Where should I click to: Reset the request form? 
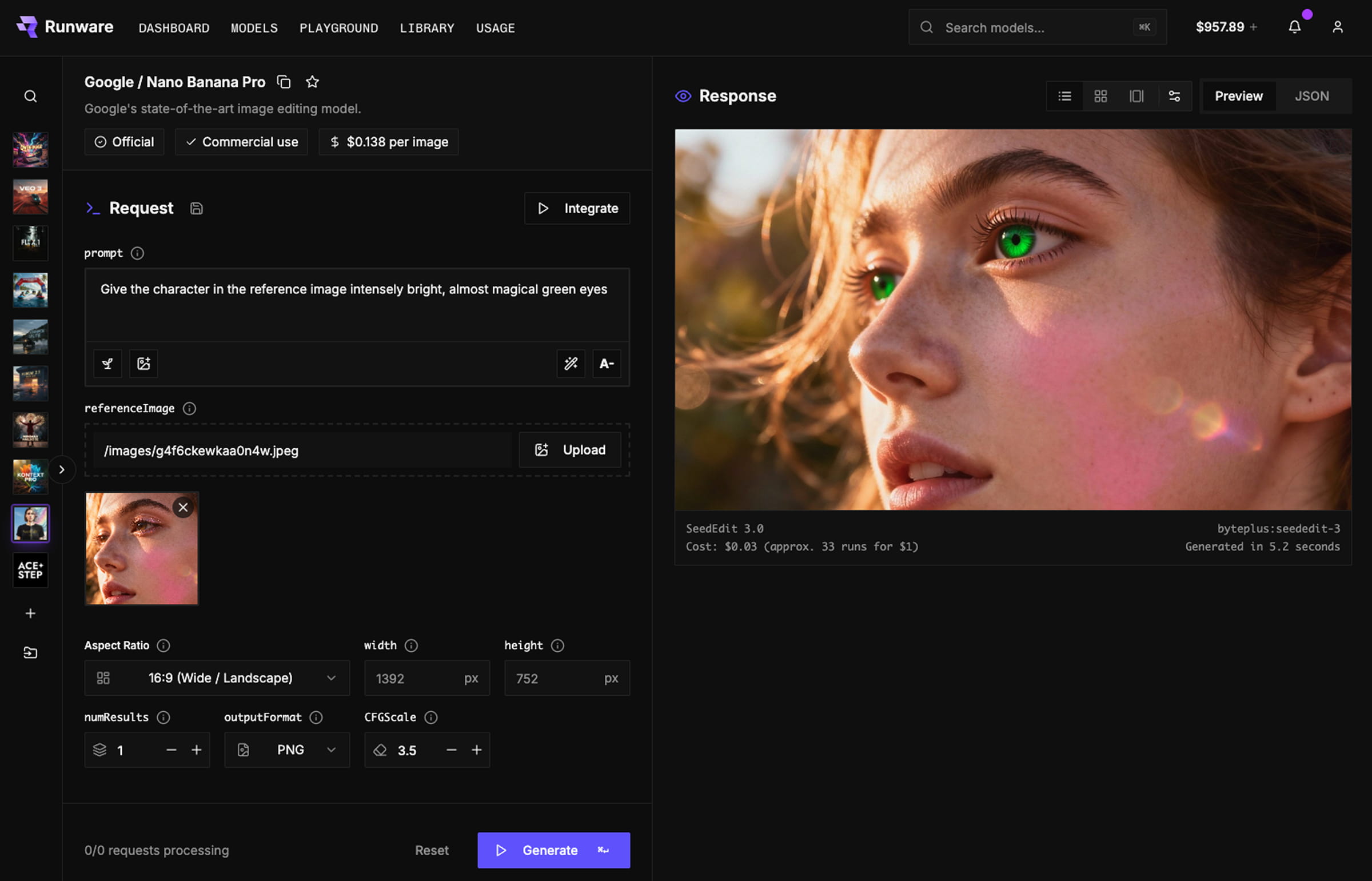432,850
